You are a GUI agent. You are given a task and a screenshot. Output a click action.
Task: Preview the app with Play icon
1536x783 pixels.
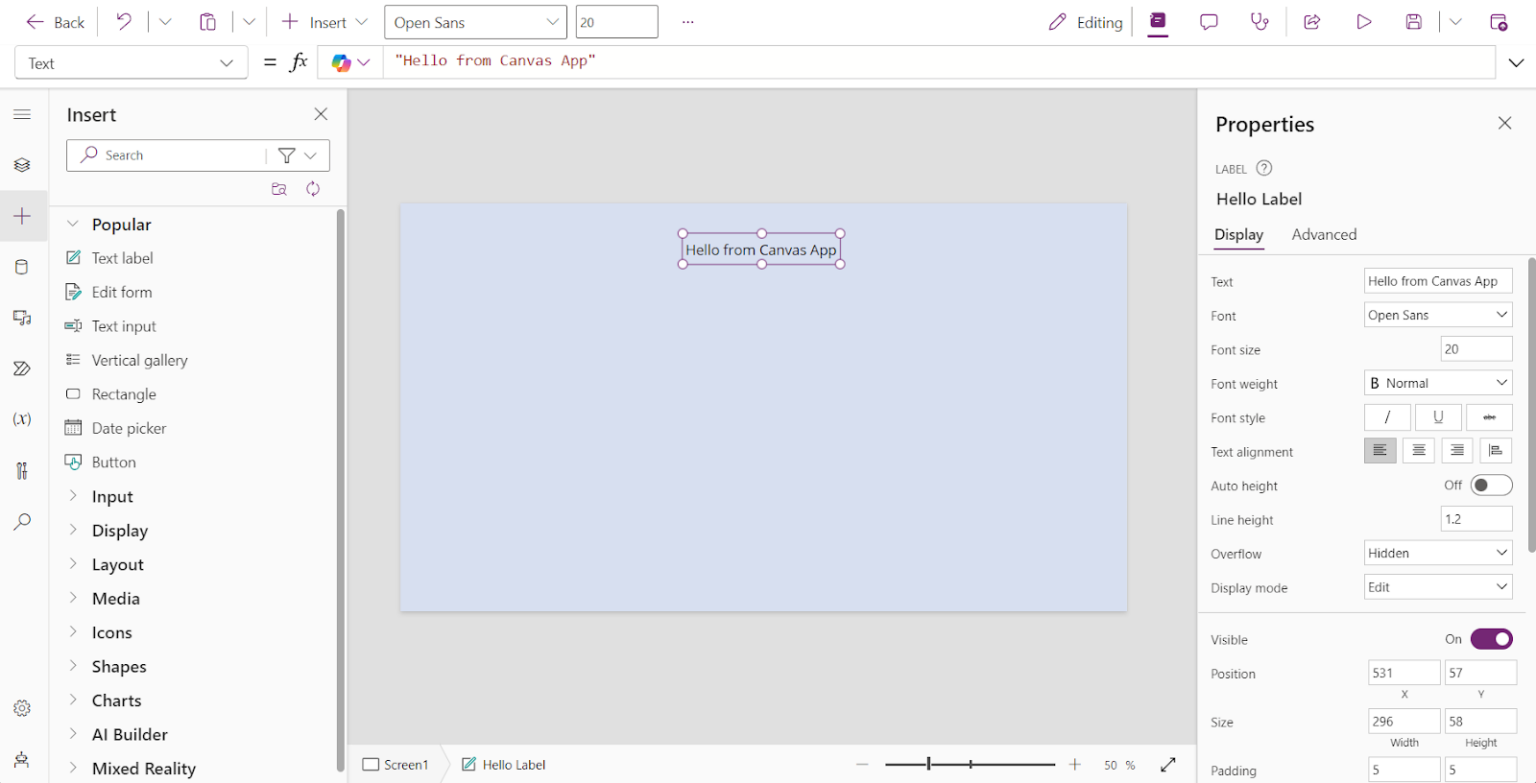[1363, 22]
